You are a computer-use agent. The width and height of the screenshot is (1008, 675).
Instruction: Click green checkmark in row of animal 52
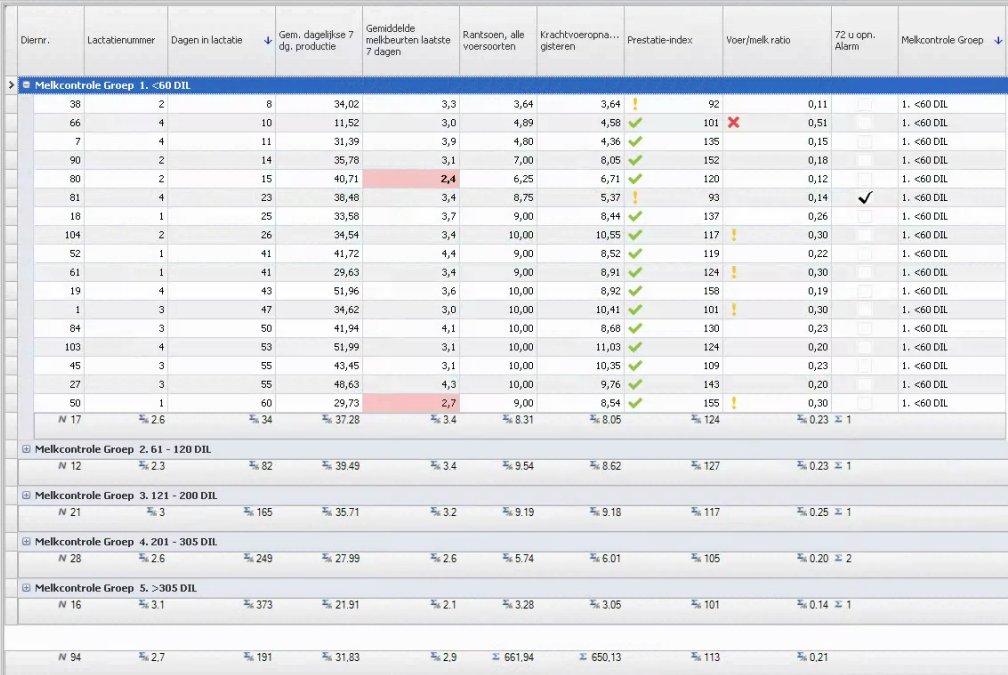(x=635, y=253)
